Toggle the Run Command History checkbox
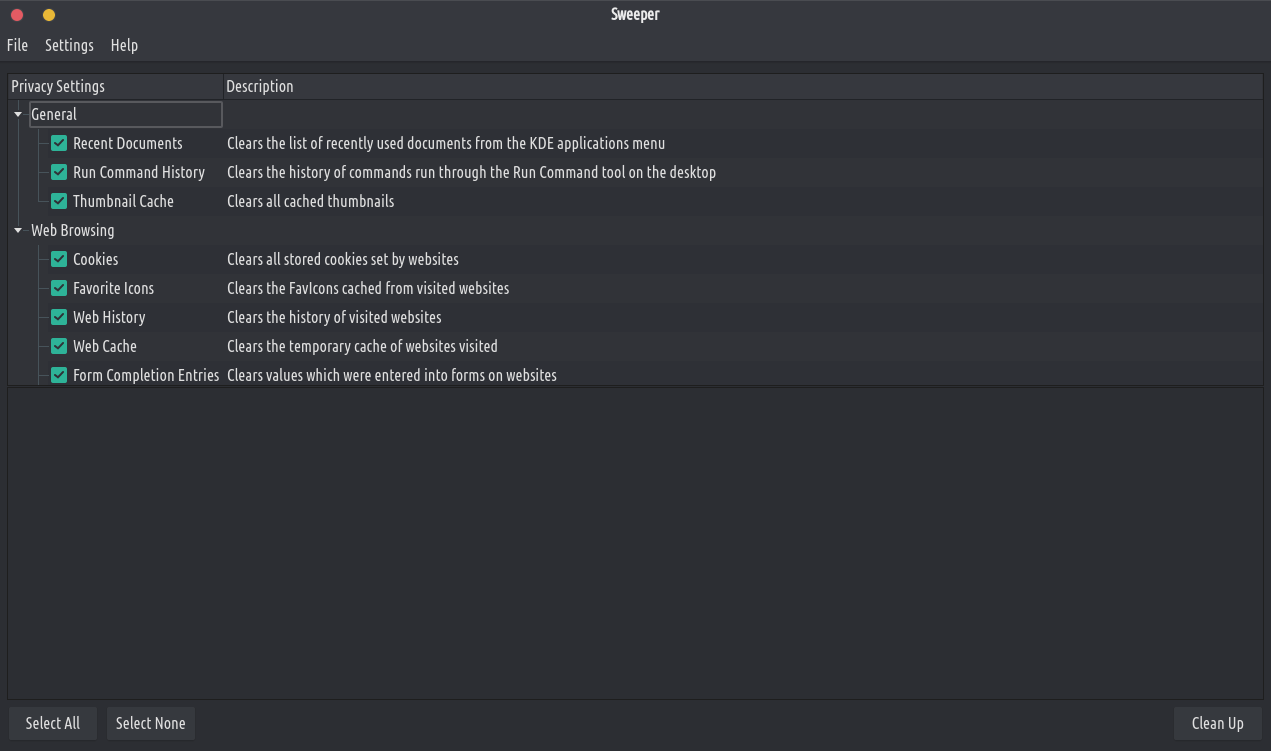Viewport: 1271px width, 751px height. [59, 172]
